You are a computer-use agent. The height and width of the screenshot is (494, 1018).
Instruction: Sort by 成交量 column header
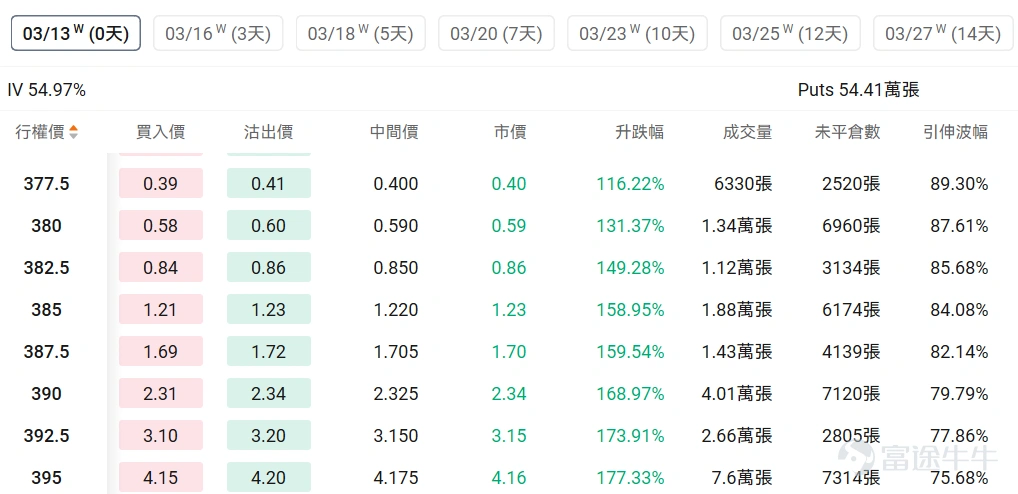pos(747,132)
